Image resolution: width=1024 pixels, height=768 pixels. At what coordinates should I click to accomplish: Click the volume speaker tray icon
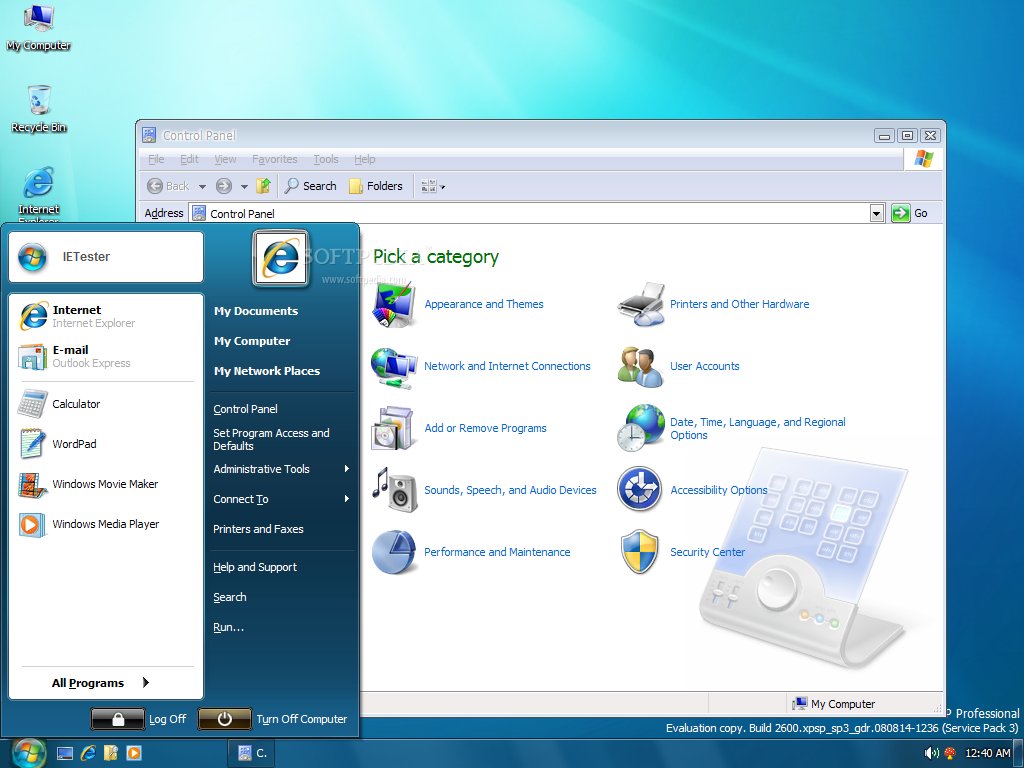tap(931, 754)
